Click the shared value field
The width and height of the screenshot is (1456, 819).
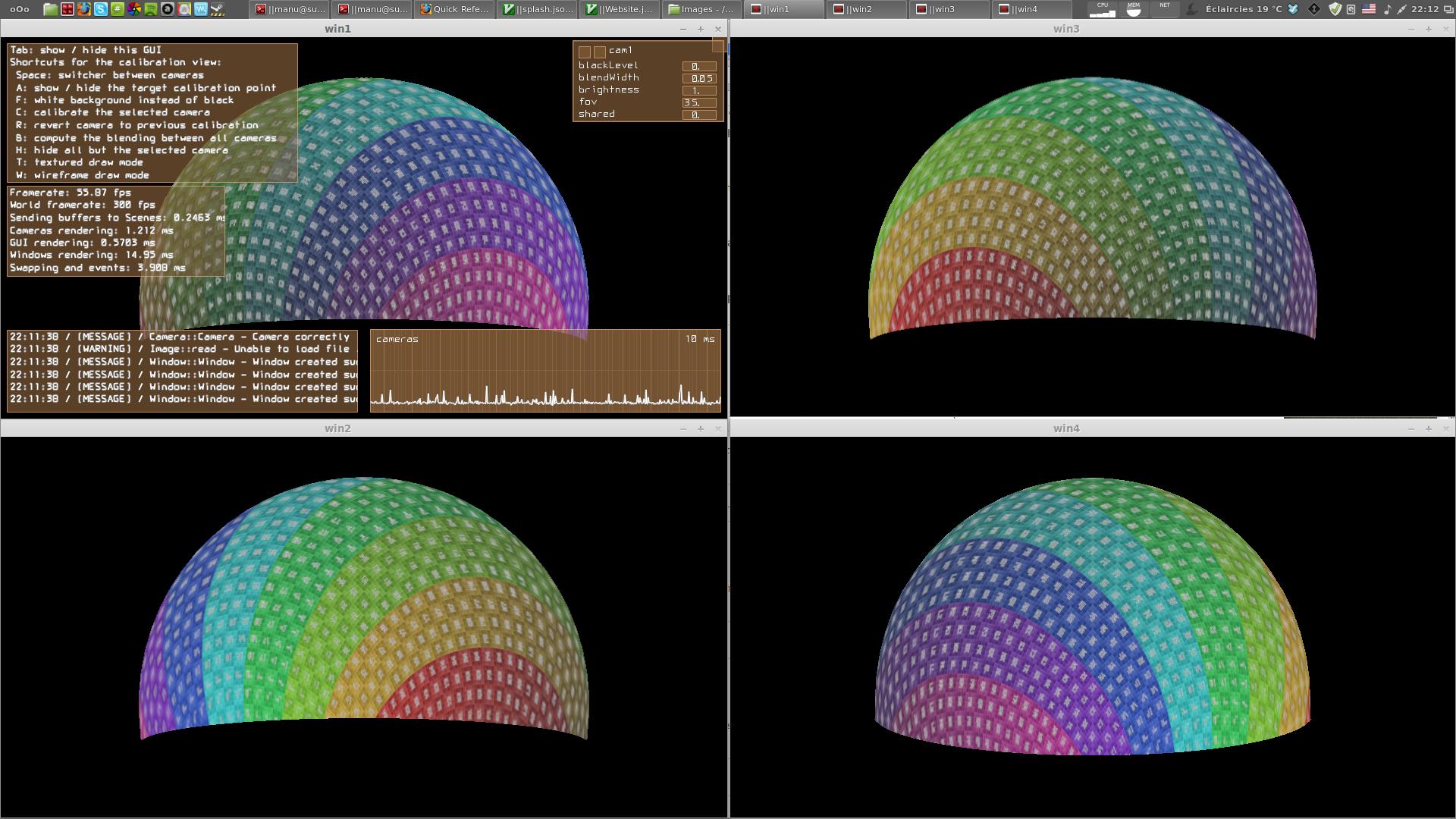pyautogui.click(x=699, y=115)
